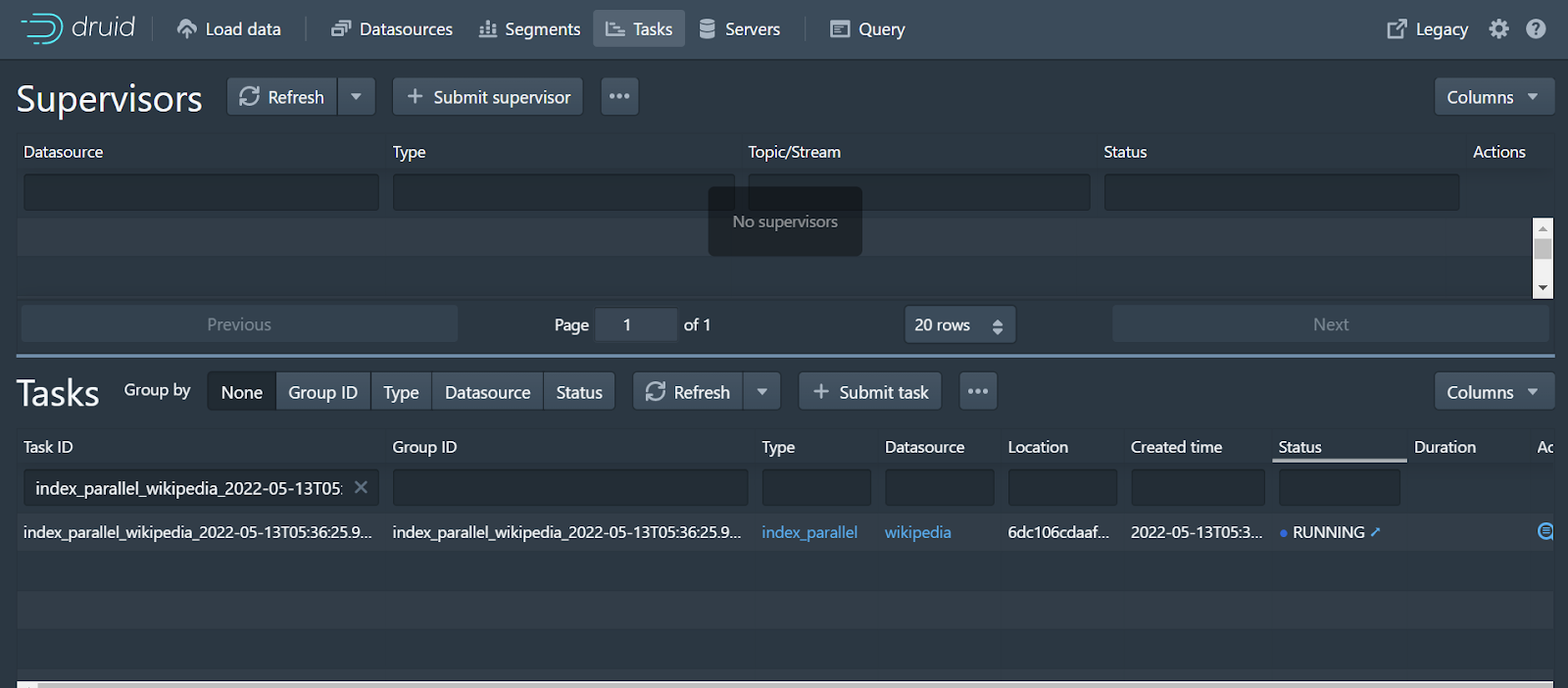Open the Supervisors more options ellipsis
Screen dimensions: 1568x688
619,97
